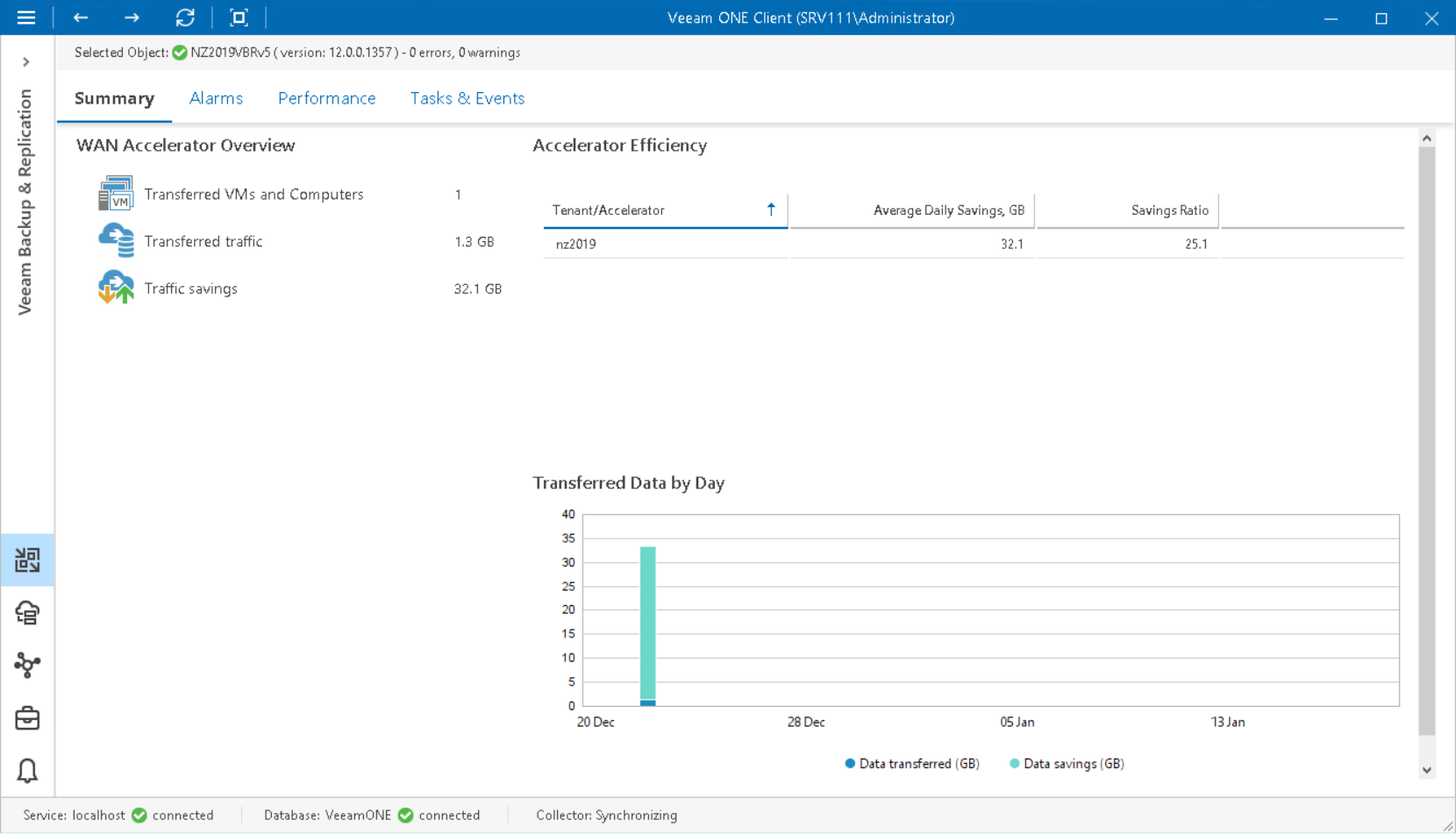
Task: Click the teal data savings bar in chart
Action: 648,623
